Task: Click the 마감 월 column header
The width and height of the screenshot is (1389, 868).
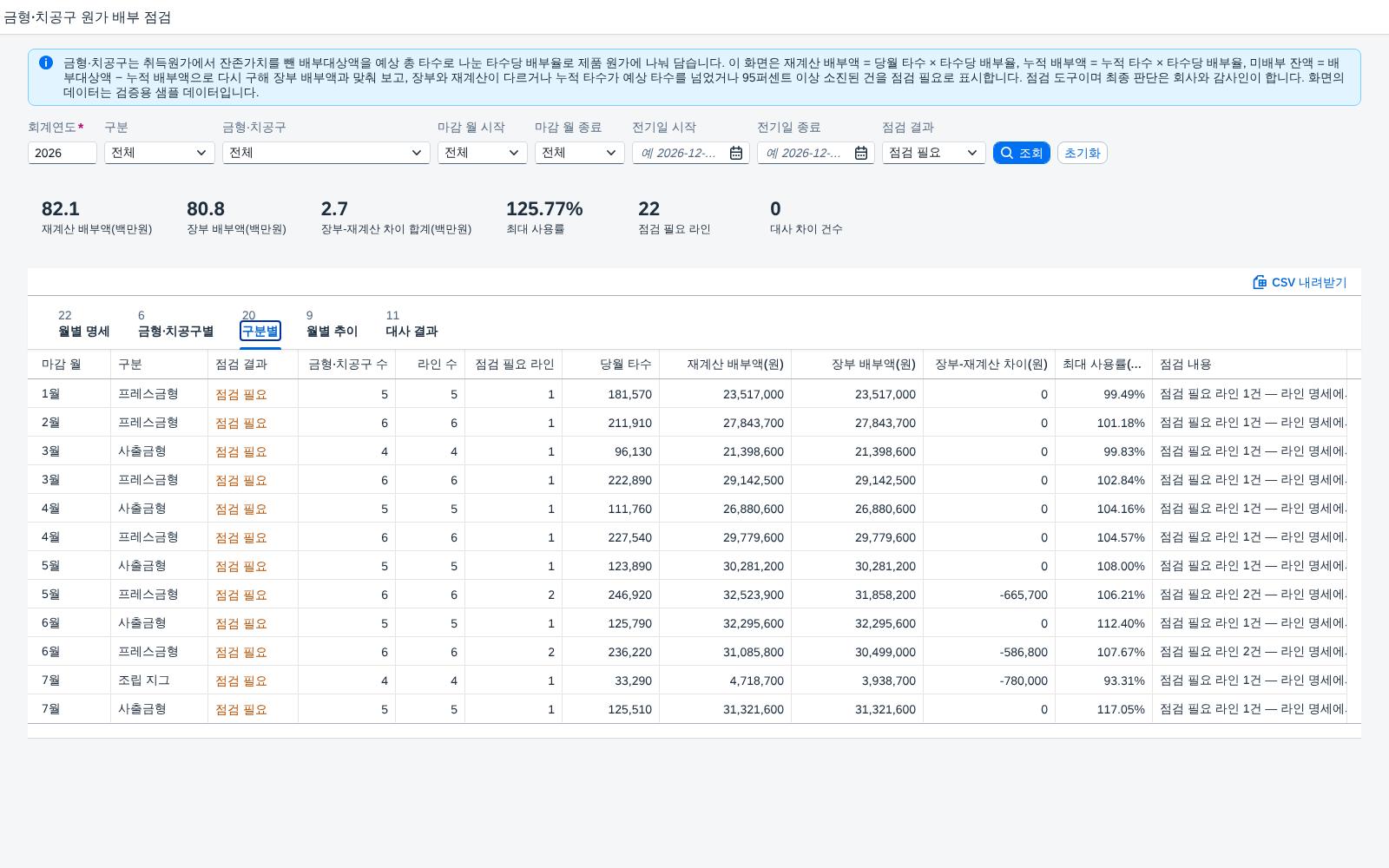Action: click(x=69, y=365)
